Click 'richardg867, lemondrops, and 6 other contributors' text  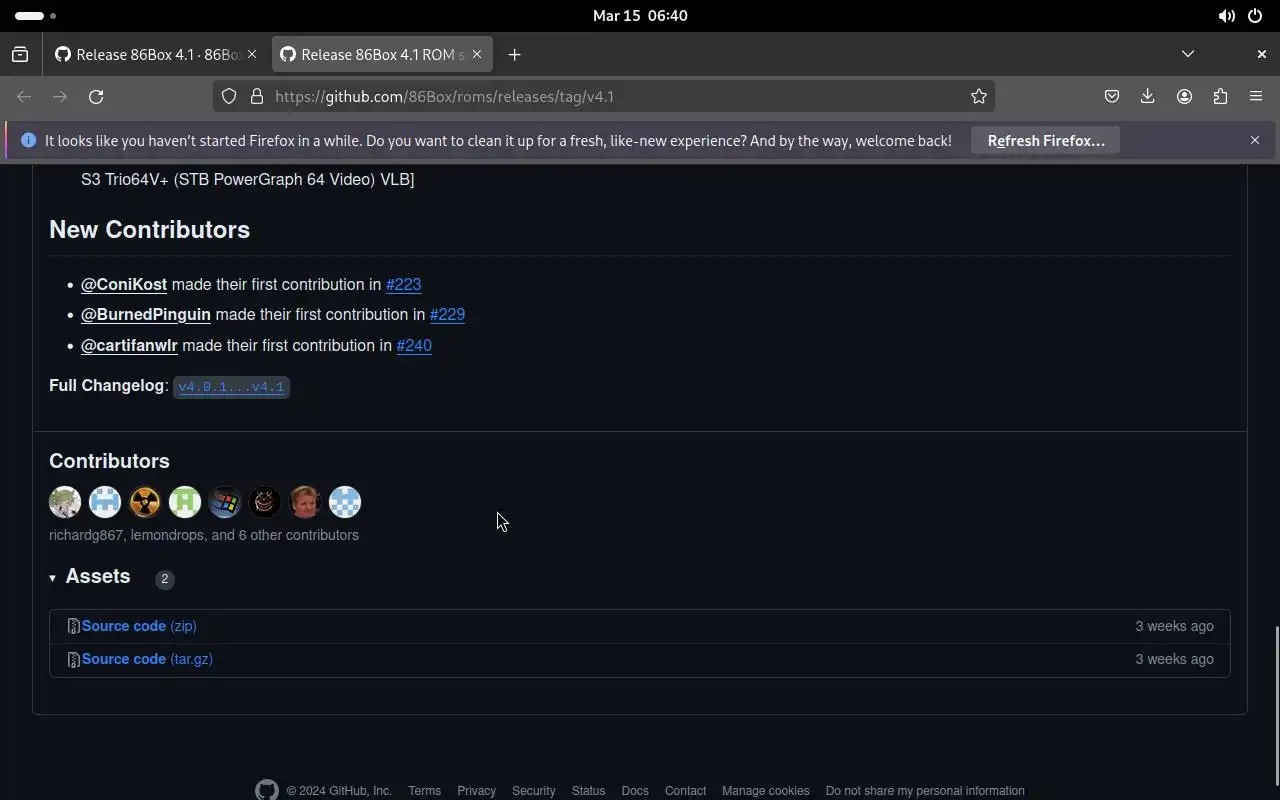(204, 535)
